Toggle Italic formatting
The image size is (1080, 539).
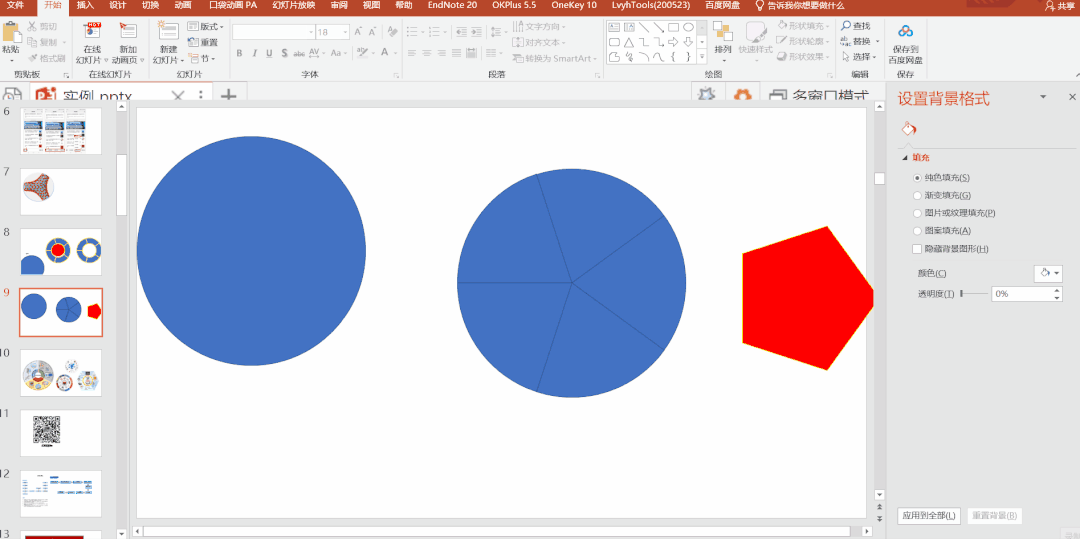click(x=253, y=53)
